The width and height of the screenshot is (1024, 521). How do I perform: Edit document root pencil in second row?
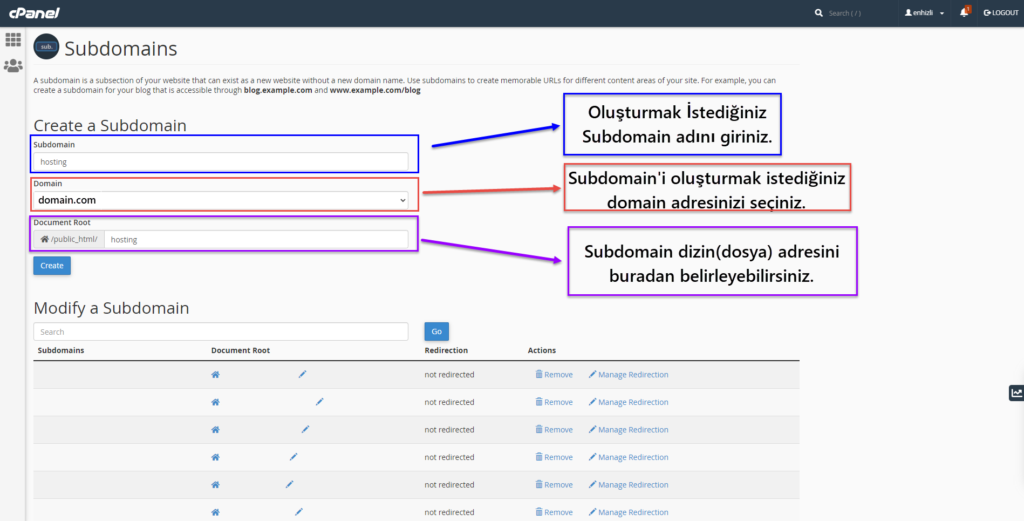(320, 402)
